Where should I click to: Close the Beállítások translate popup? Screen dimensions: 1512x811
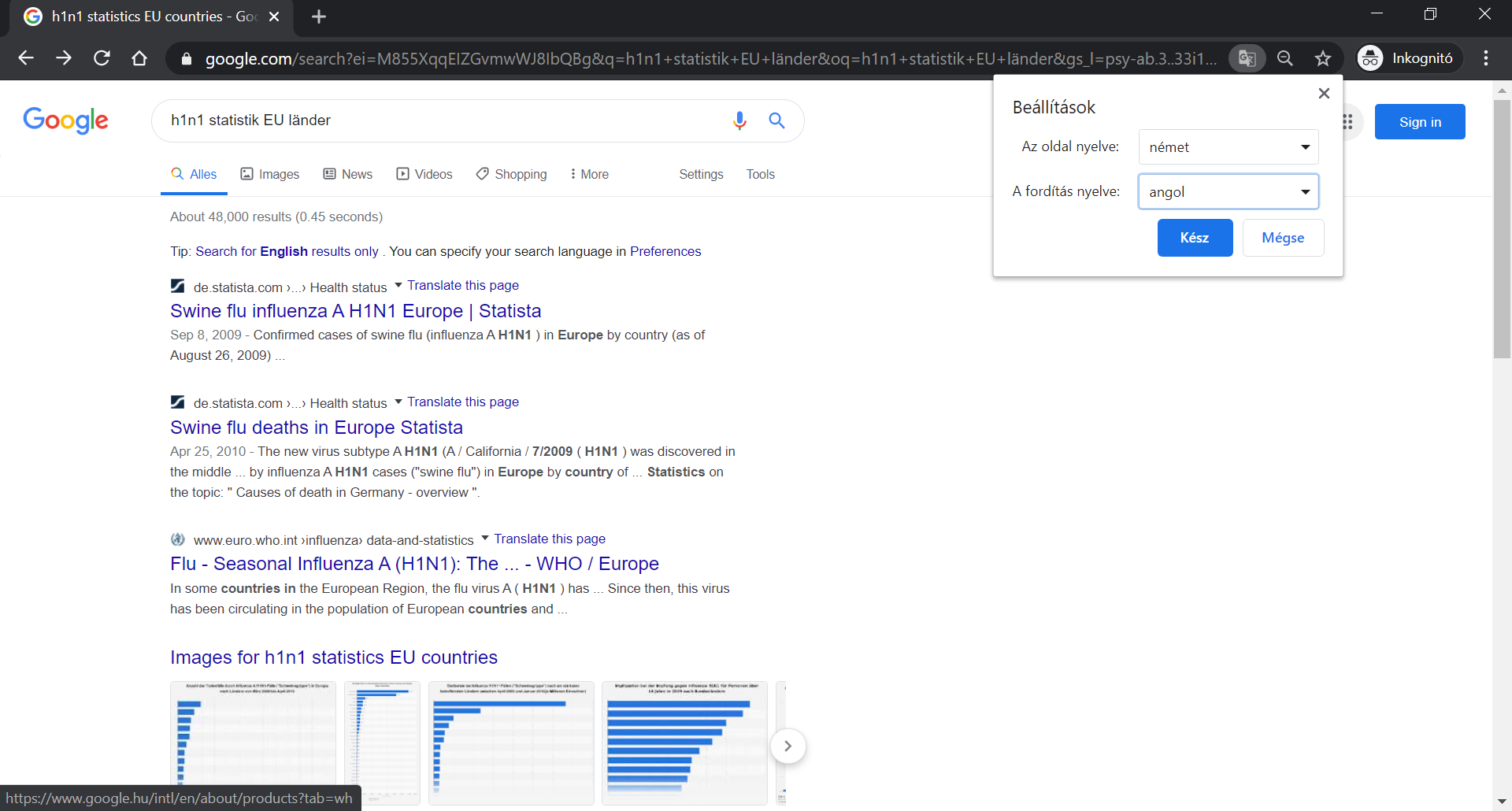1324,94
